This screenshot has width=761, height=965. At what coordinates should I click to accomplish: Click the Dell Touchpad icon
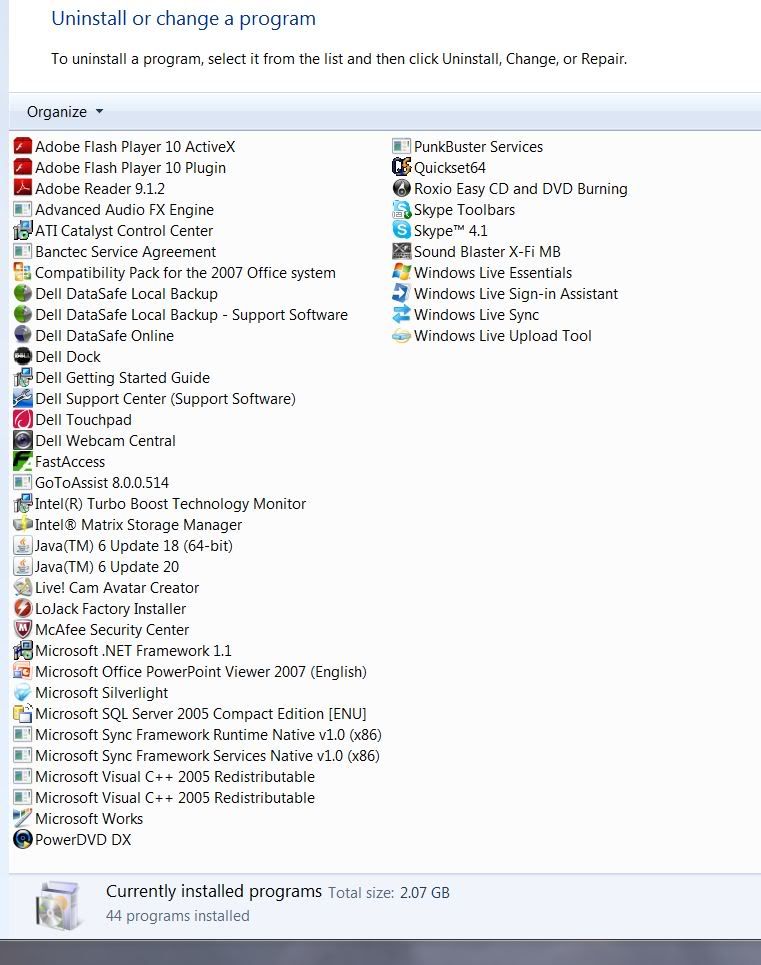tap(23, 420)
